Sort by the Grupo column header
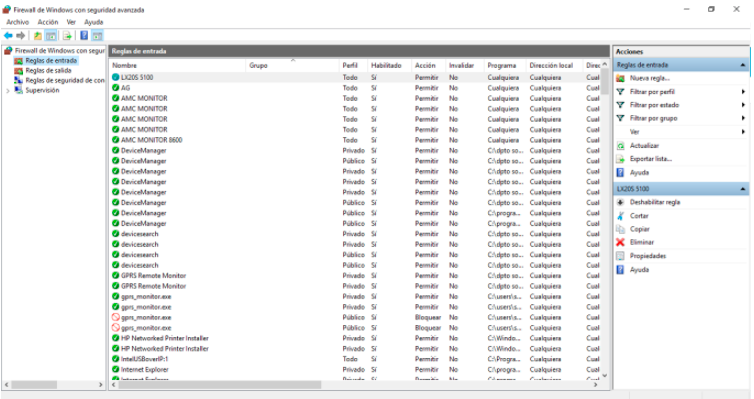Screen dimensions: 754x399 293,65
